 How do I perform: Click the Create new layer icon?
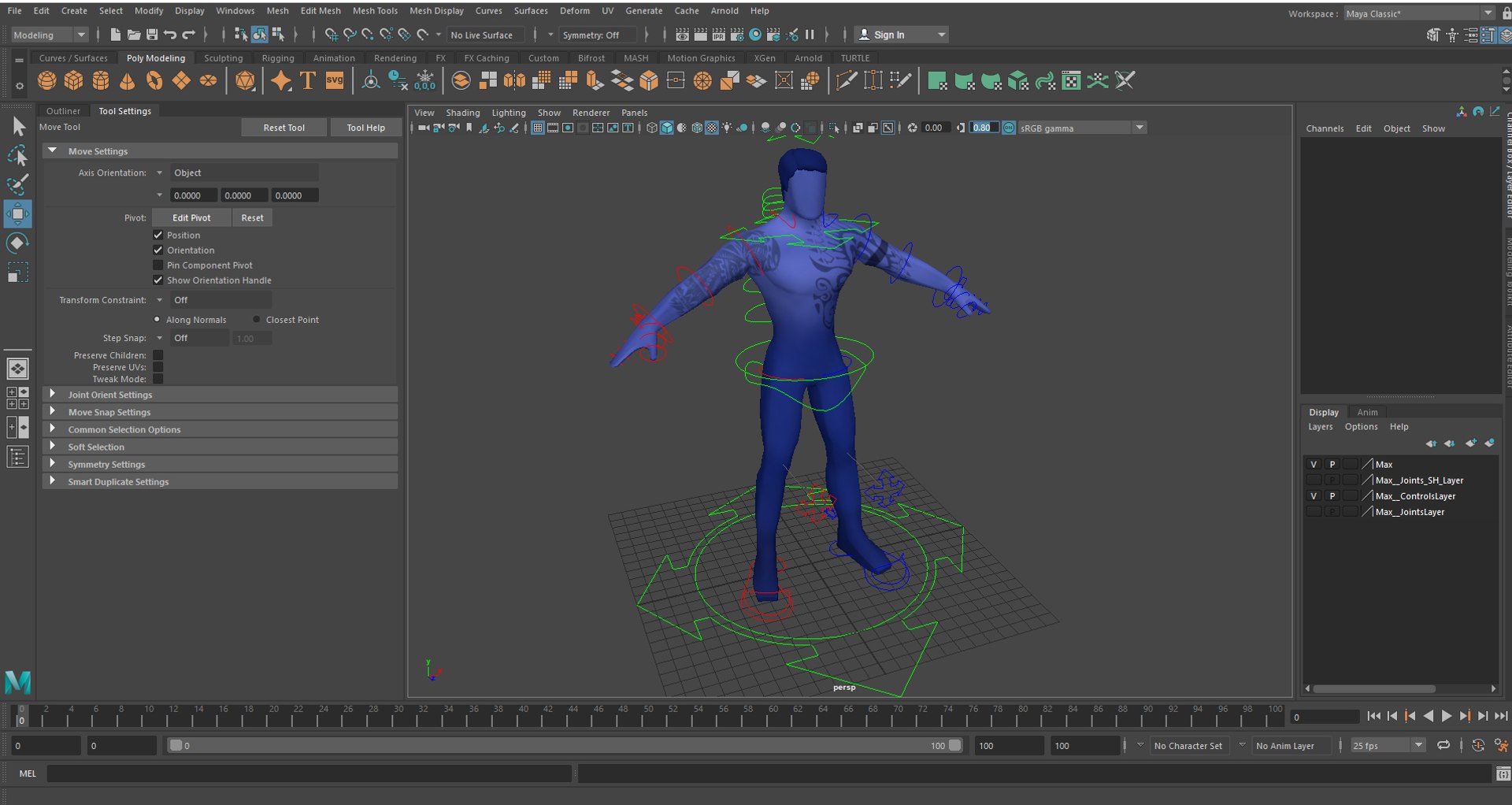1470,443
